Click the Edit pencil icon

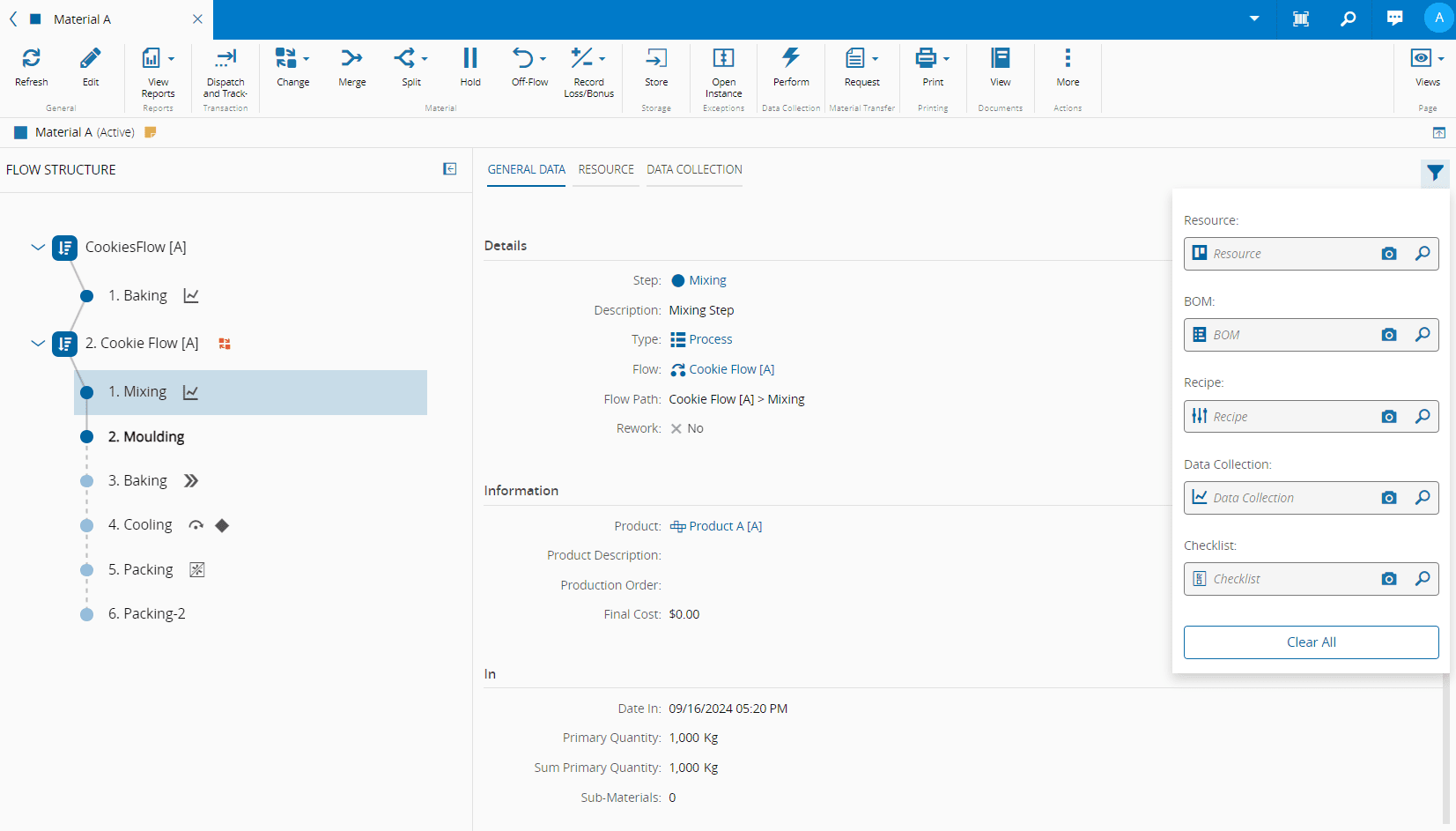pos(91,59)
